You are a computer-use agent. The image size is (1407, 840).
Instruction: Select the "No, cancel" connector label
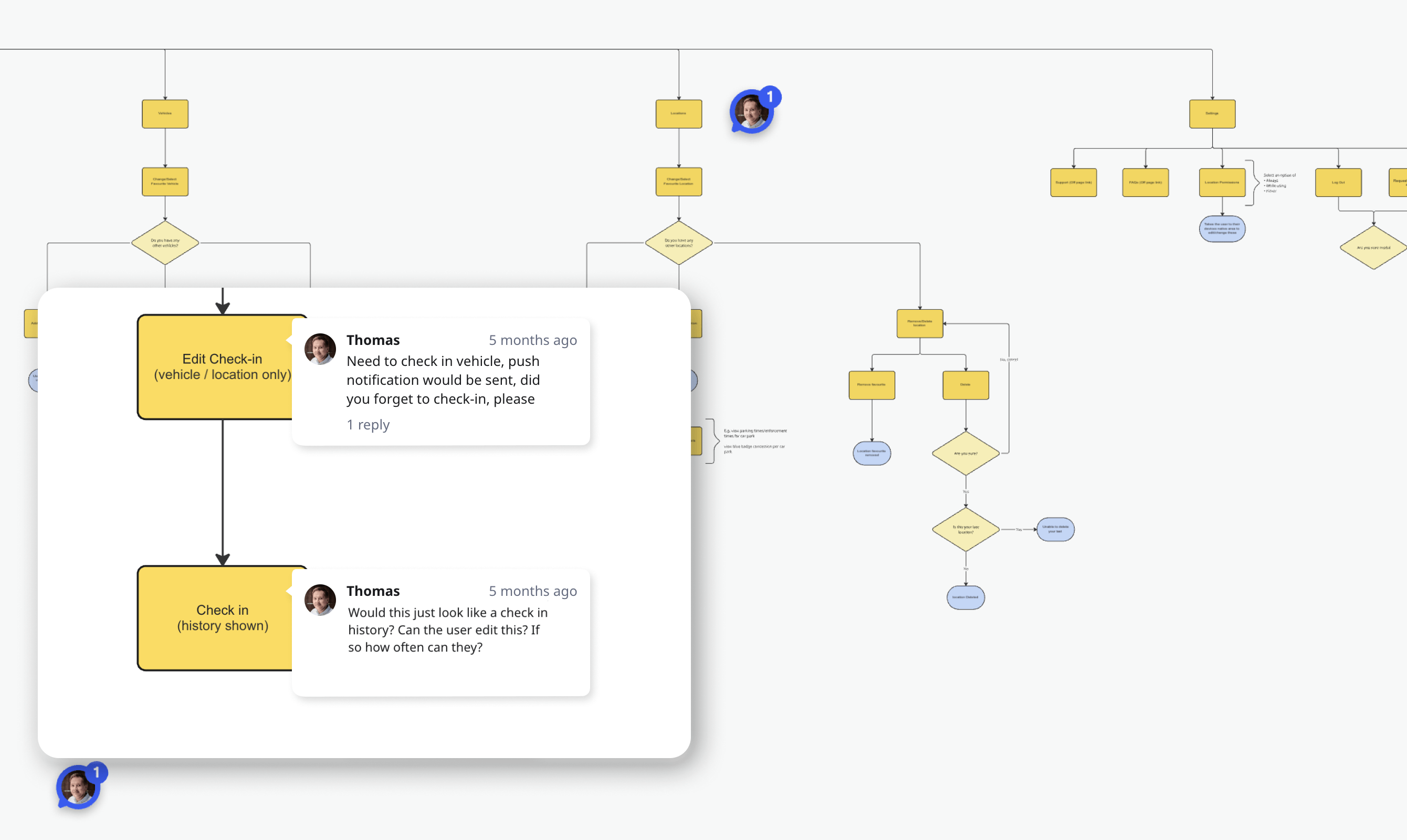tap(1009, 360)
